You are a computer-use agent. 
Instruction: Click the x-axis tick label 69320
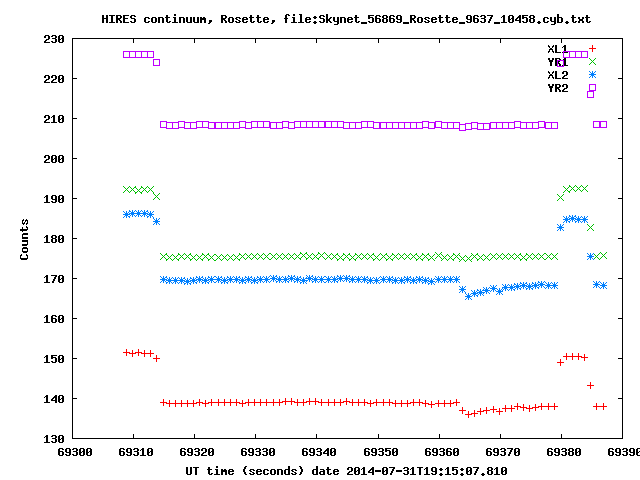coord(197,452)
